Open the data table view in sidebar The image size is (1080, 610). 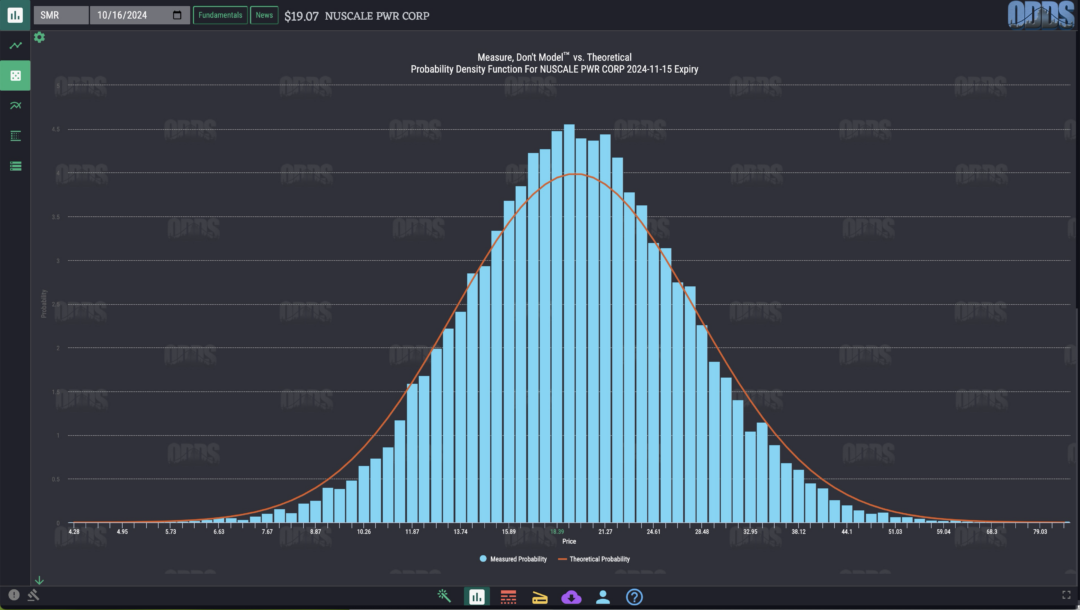(x=14, y=135)
